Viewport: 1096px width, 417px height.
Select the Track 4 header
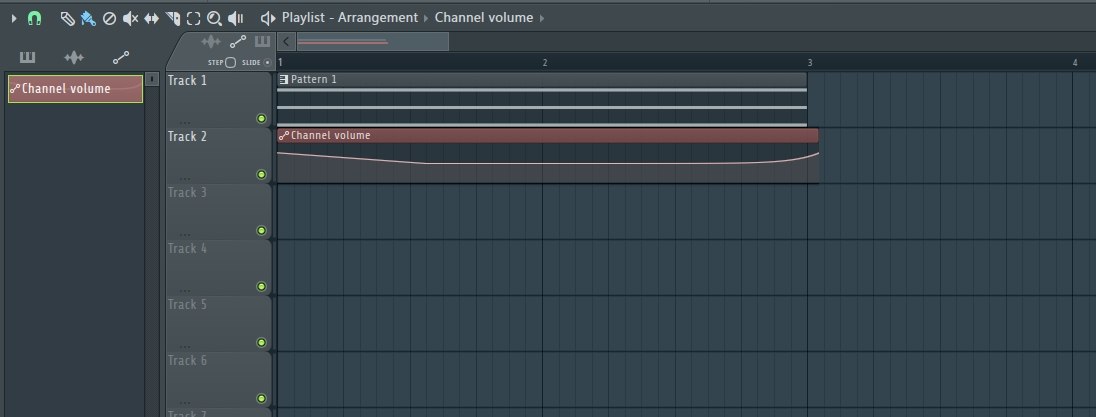click(x=218, y=267)
